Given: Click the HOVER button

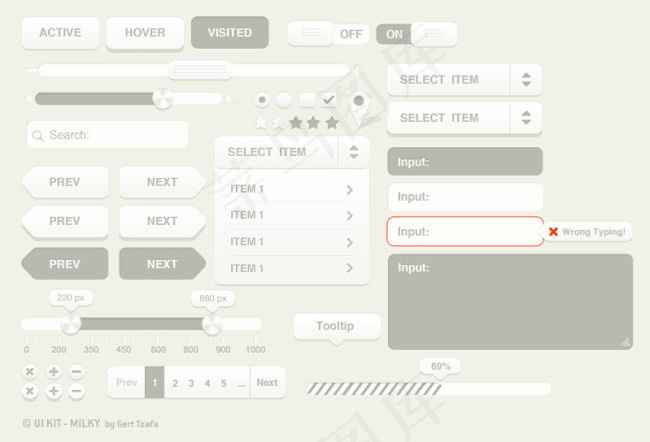Looking at the screenshot, I should [x=145, y=33].
